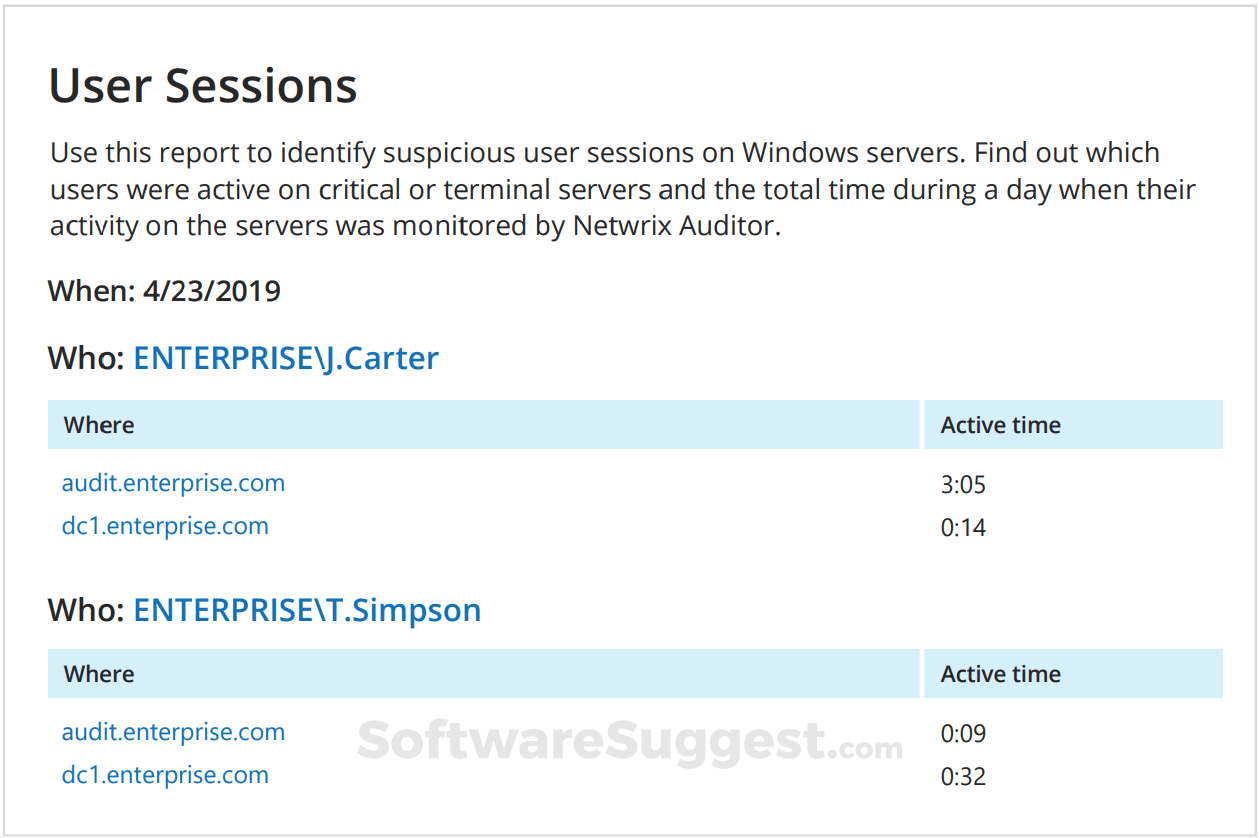Viewport: 1259px width, 838px height.
Task: Click dc1.enterprise.com under J.Carter
Action: click(x=165, y=526)
